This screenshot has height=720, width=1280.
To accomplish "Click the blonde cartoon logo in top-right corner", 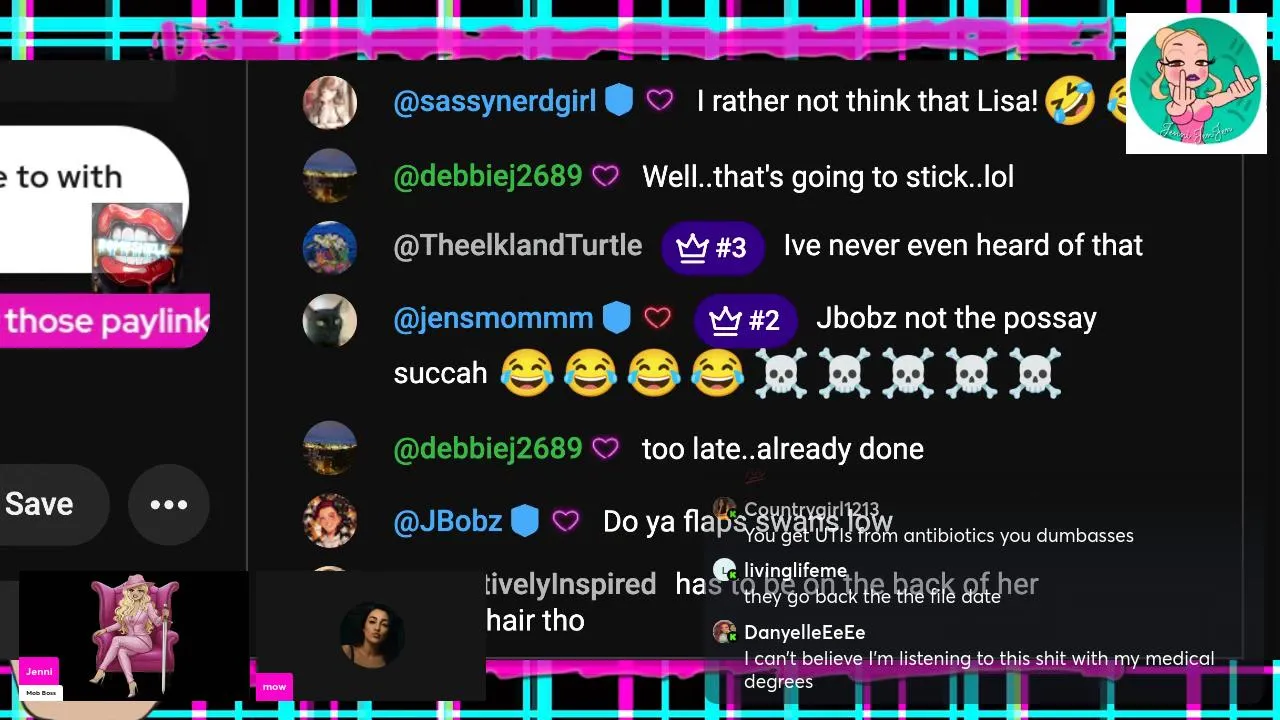I will click(x=1196, y=83).
